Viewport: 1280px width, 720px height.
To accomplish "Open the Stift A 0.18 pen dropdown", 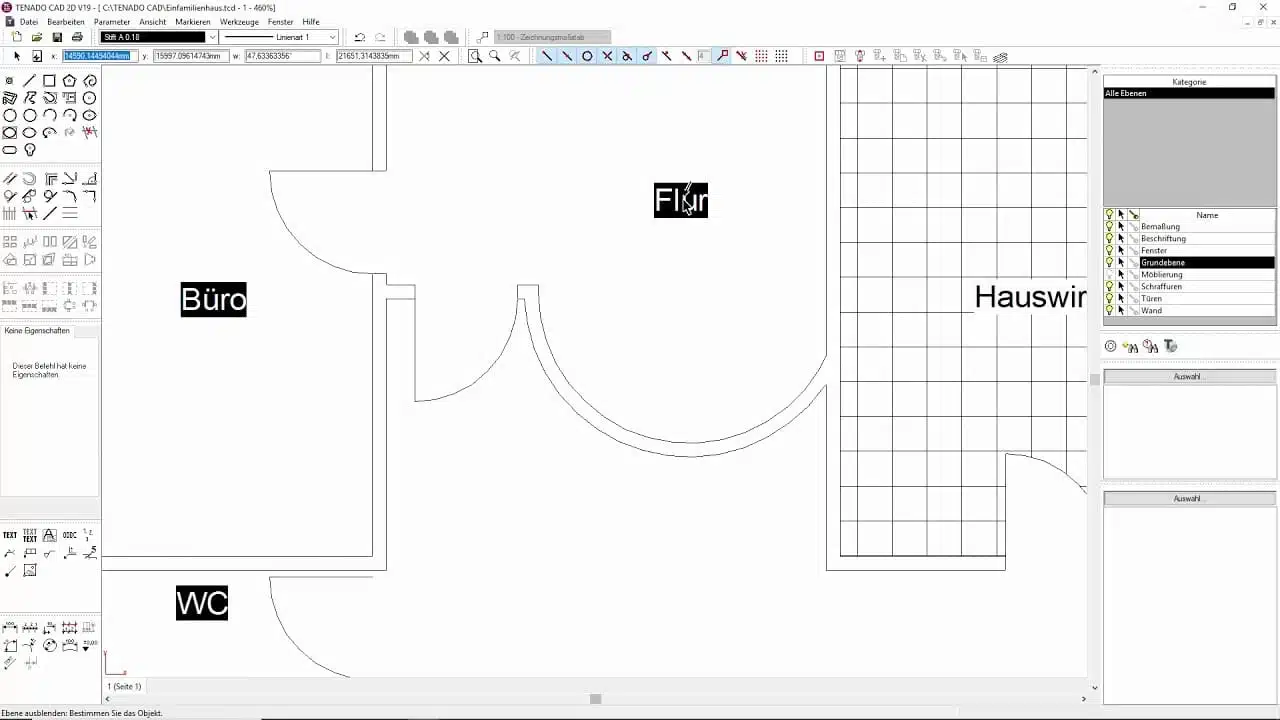I will point(212,37).
